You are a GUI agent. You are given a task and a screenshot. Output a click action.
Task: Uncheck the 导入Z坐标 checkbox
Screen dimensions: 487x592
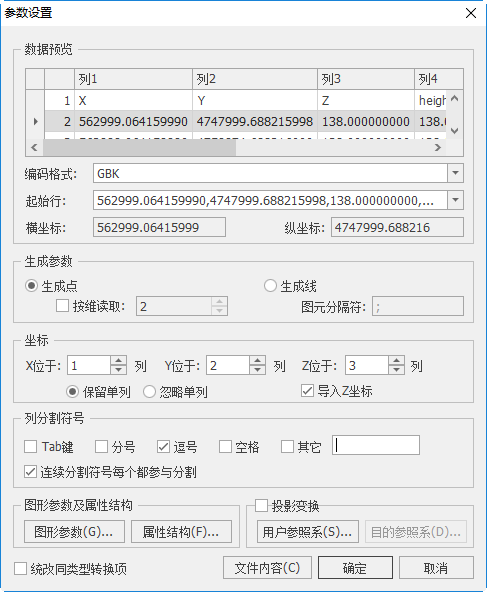[307, 391]
